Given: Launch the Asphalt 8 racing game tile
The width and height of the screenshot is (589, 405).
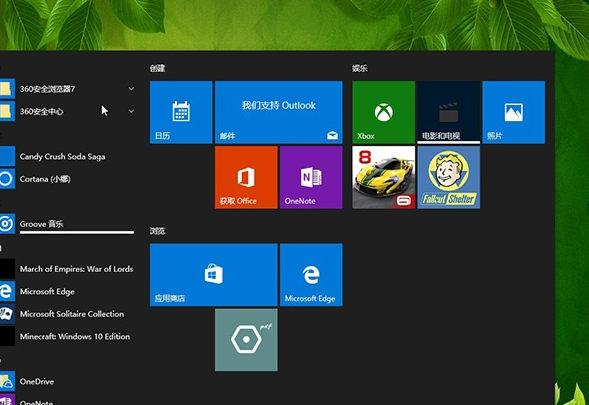Looking at the screenshot, I should pos(384,177).
